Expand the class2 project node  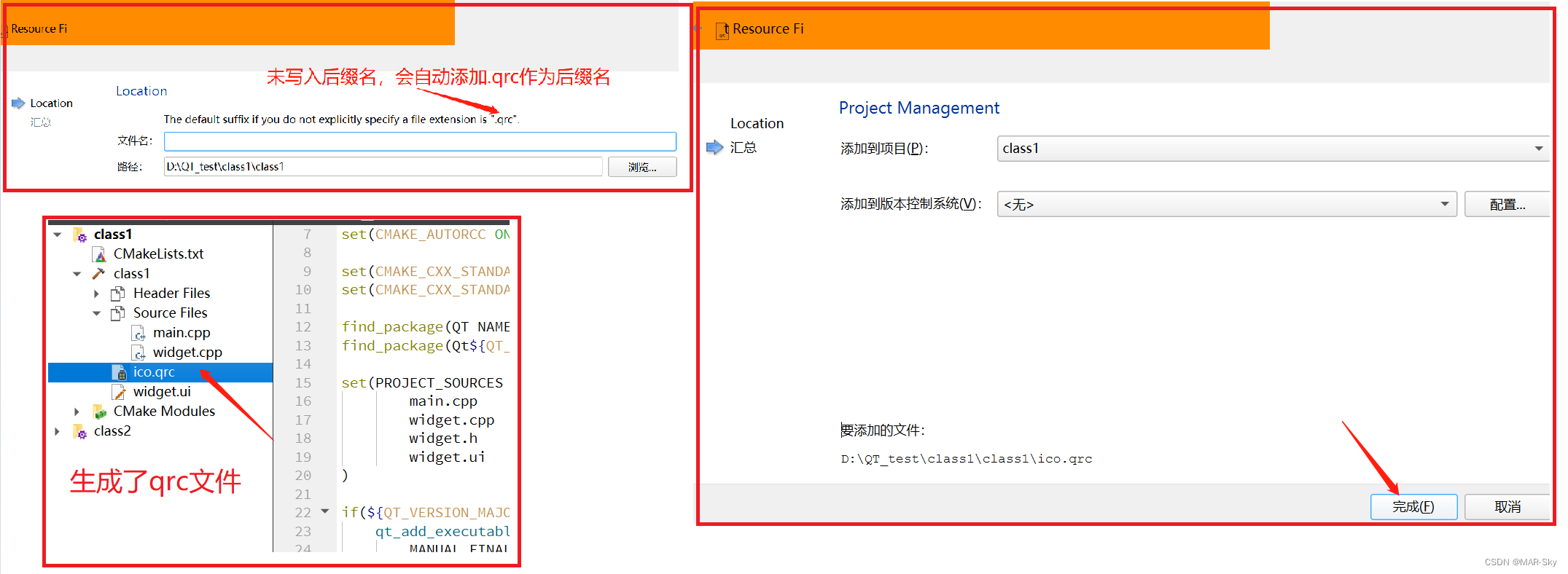(x=58, y=431)
